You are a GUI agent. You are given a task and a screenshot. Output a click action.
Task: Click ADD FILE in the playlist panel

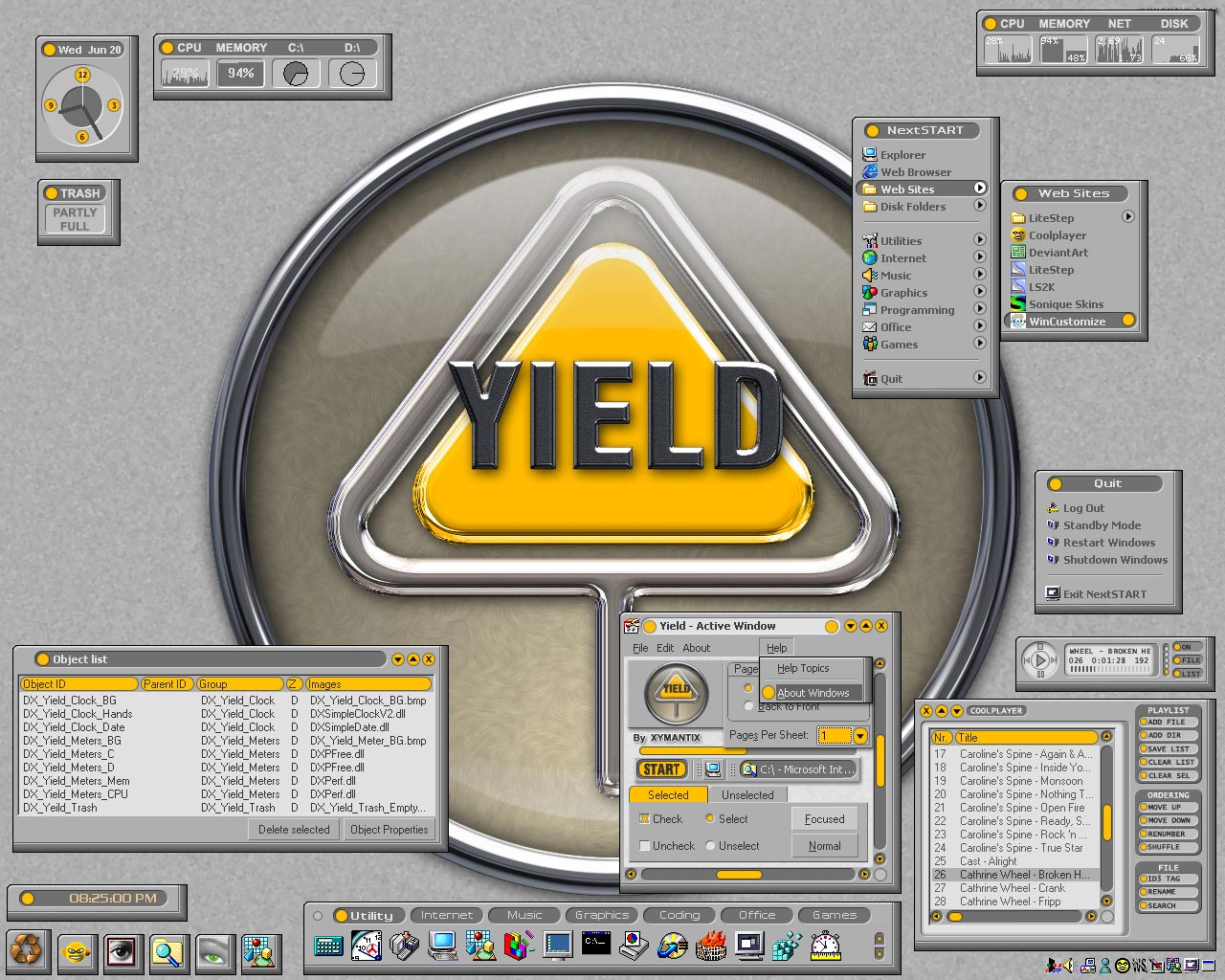1168,723
